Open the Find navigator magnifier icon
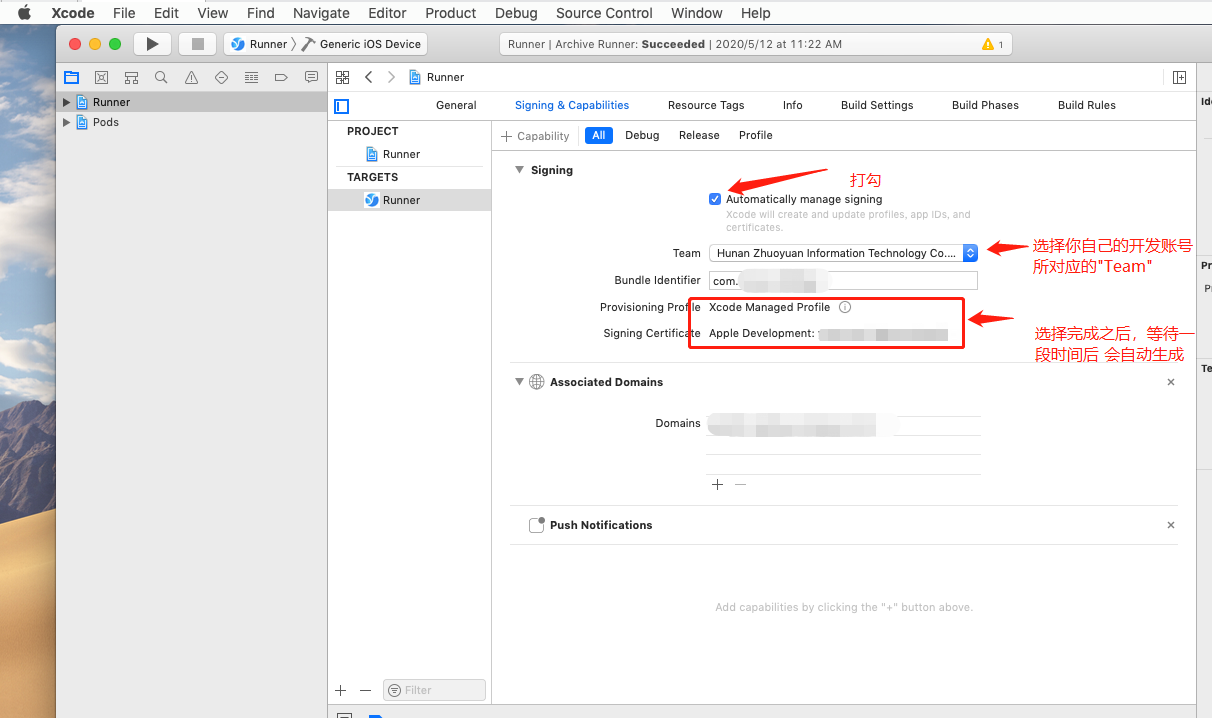The width and height of the screenshot is (1212, 718). click(x=161, y=77)
